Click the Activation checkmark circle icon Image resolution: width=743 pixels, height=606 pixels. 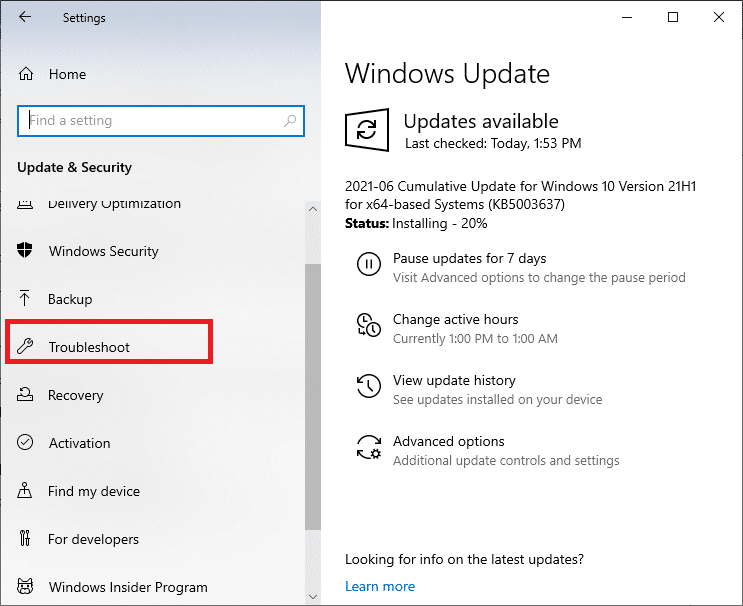click(x=25, y=442)
